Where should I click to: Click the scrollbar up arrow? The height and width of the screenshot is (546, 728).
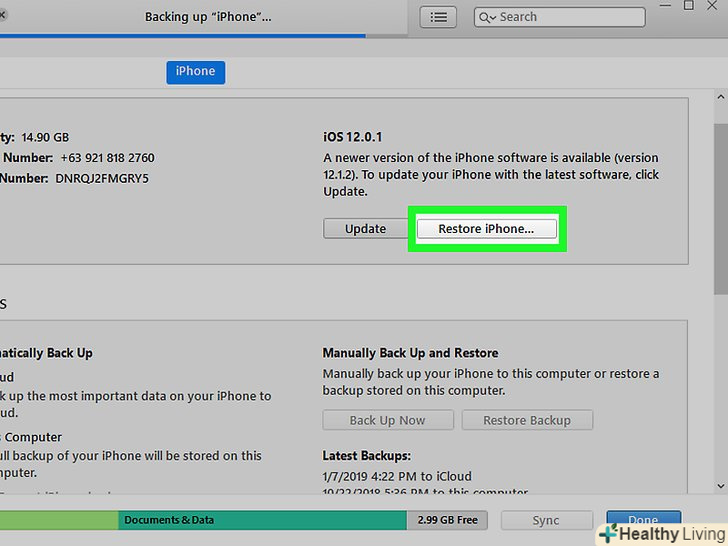720,97
